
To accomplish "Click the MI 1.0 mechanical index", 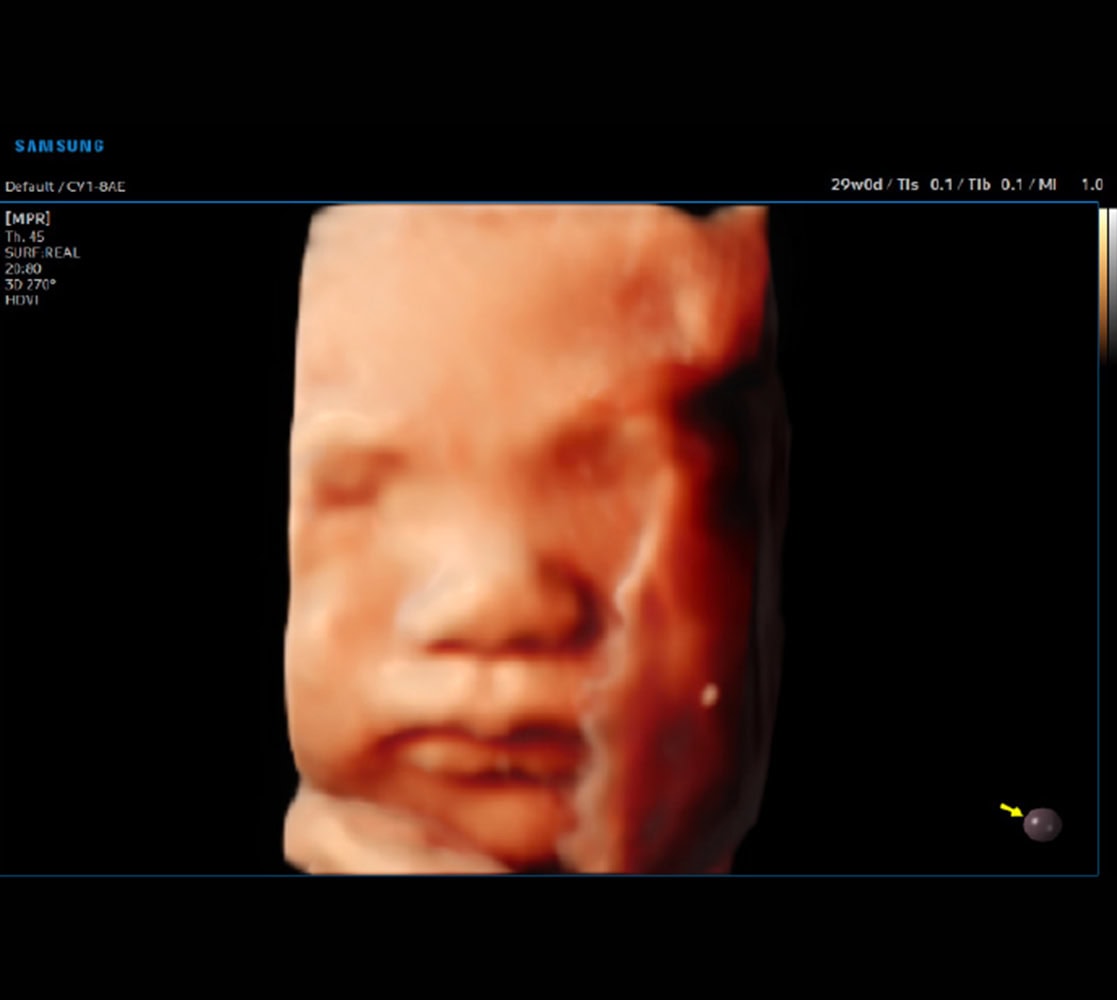I will pos(1071,185).
